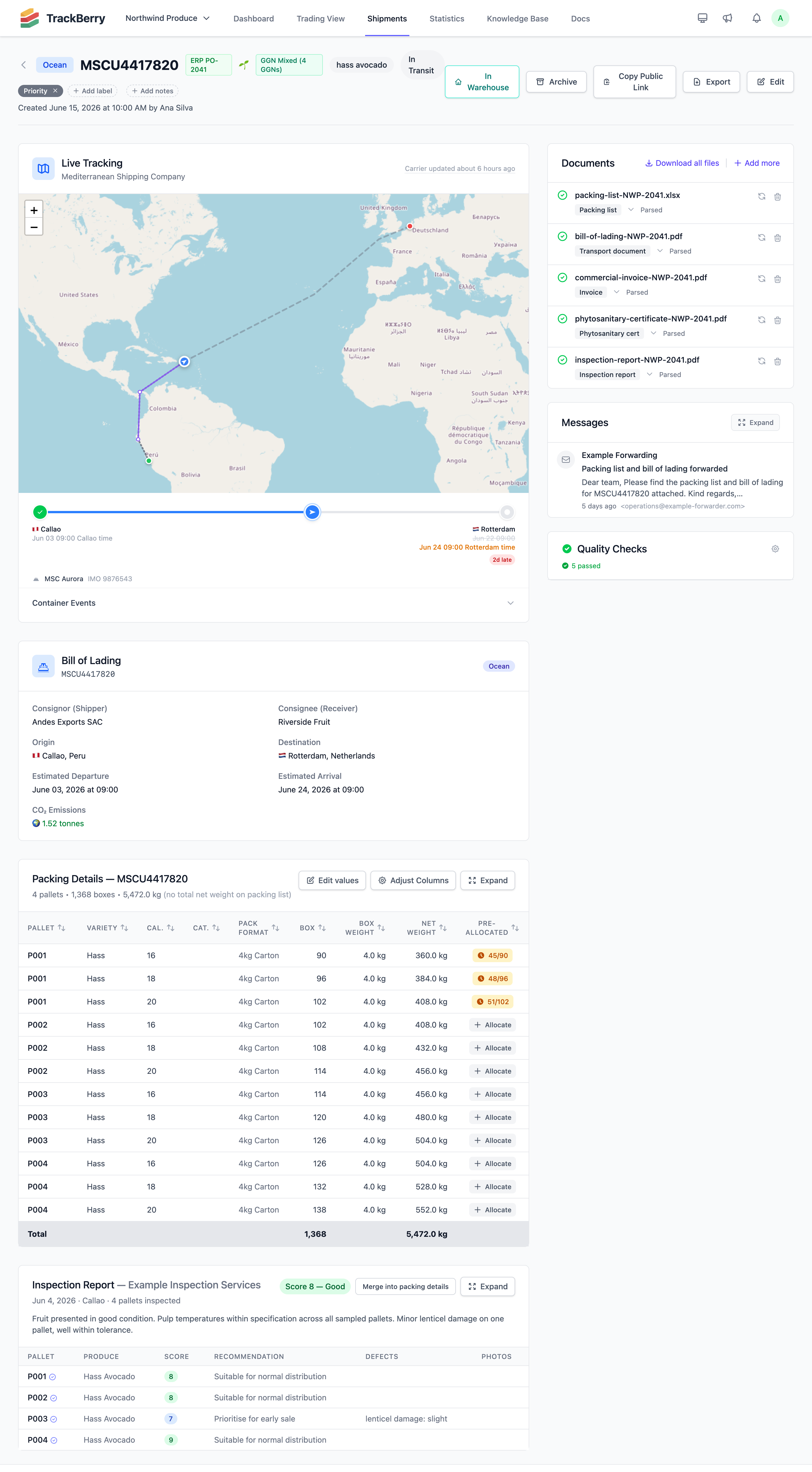The width and height of the screenshot is (812, 1472).
Task: Delete inspection-report-NWP-2041.pdf with trash icon
Action: tap(777, 361)
